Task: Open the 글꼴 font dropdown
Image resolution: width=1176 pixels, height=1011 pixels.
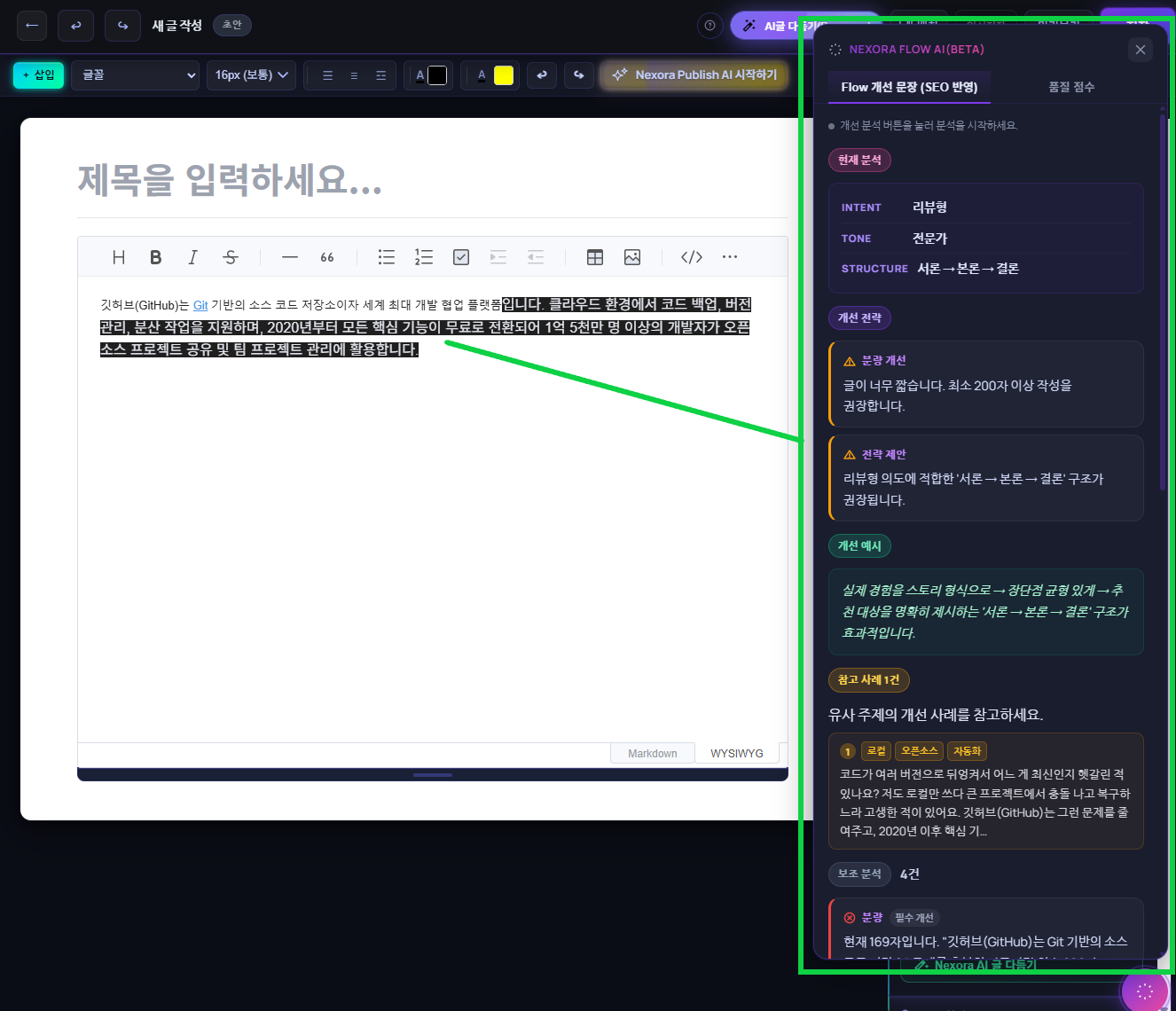Action: [137, 75]
